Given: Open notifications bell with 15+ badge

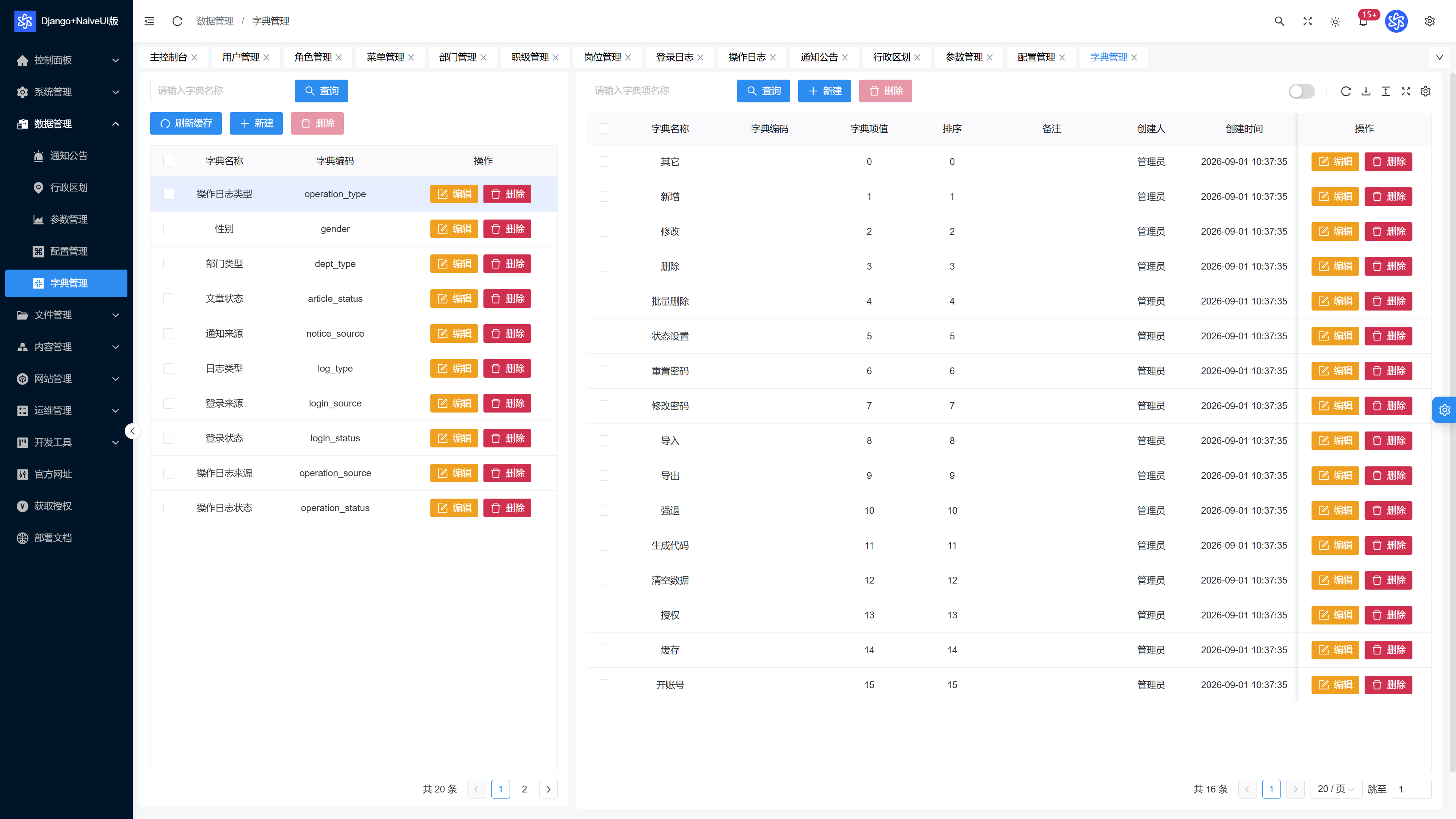Looking at the screenshot, I should [x=1363, y=21].
